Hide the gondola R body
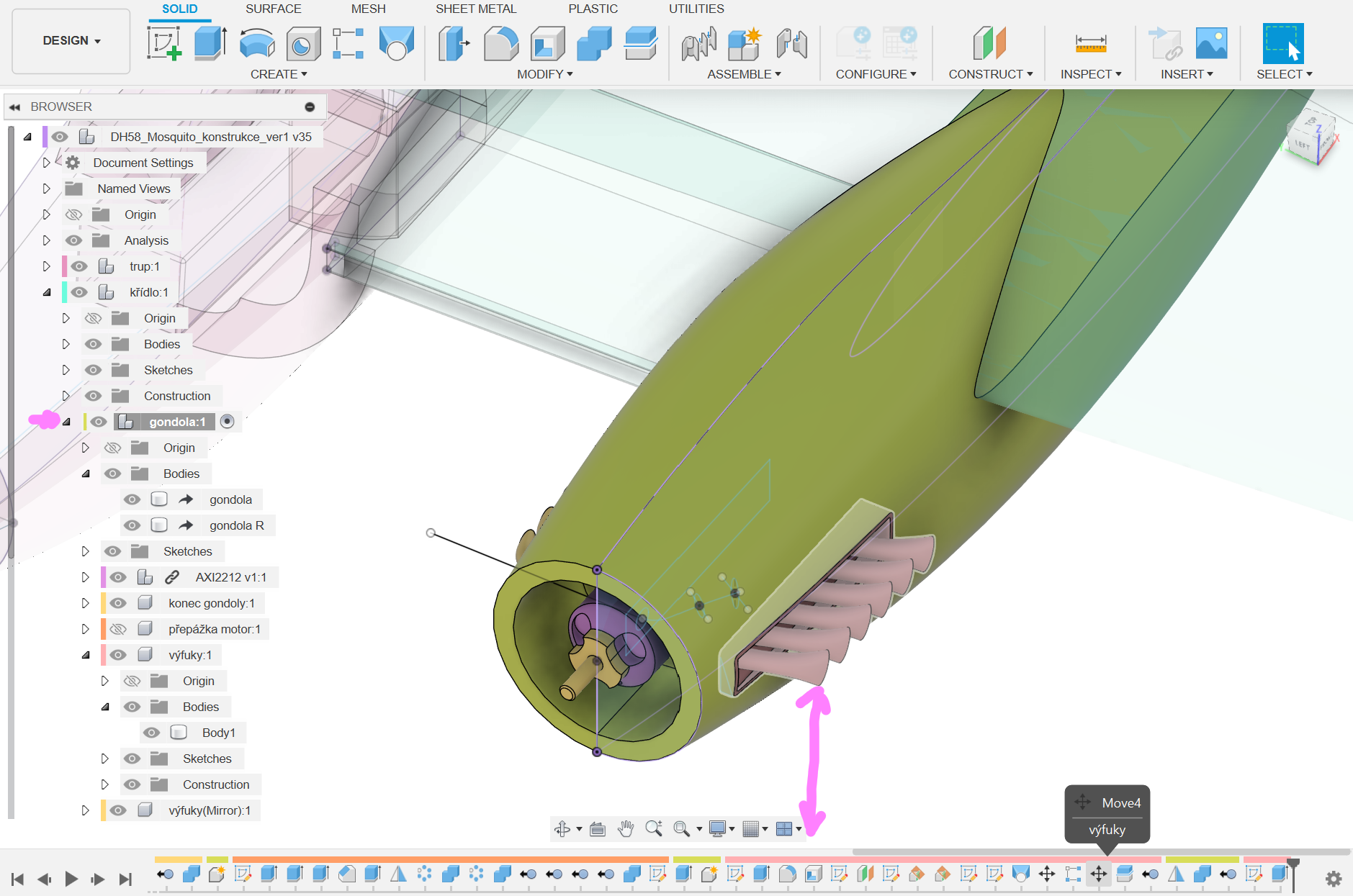 [132, 525]
